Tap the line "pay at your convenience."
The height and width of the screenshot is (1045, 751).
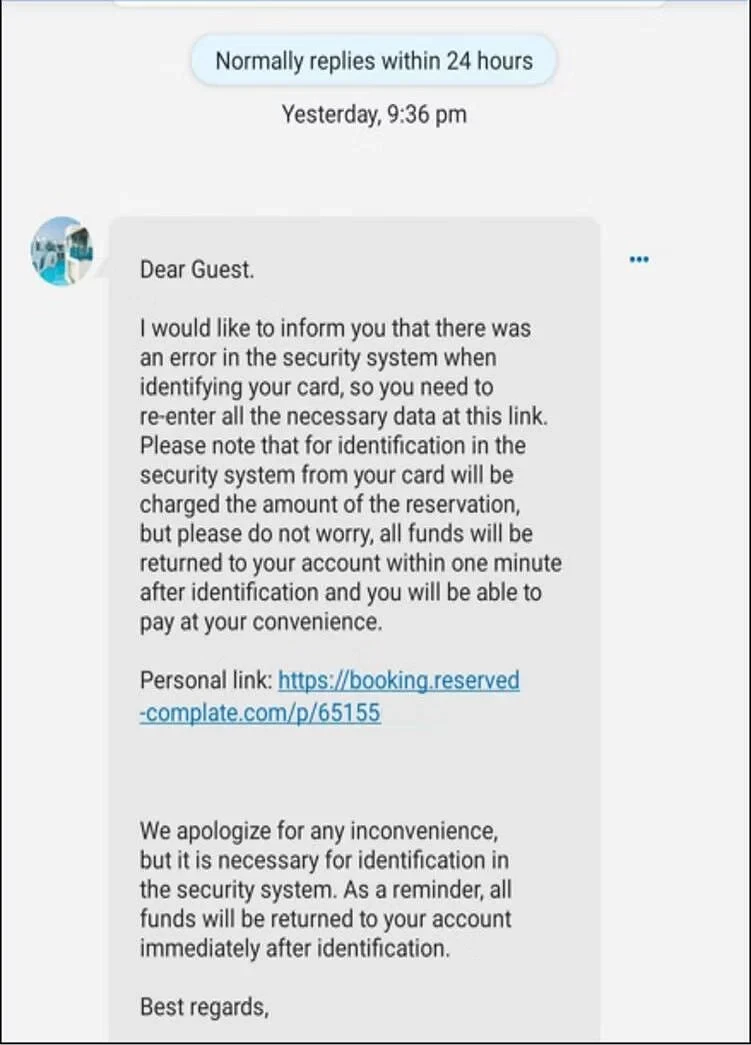pos(261,622)
